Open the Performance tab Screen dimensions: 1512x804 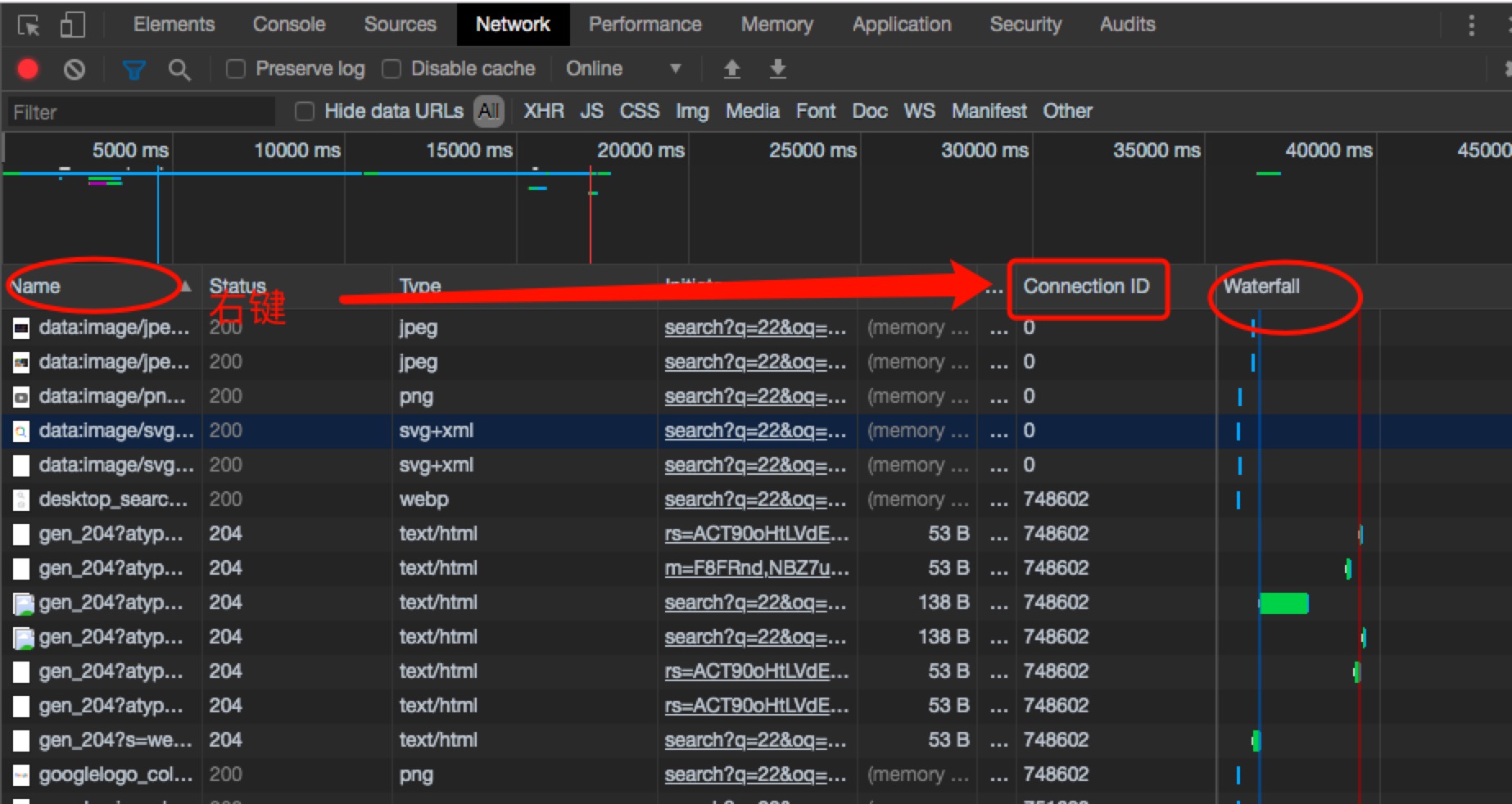pos(645,25)
